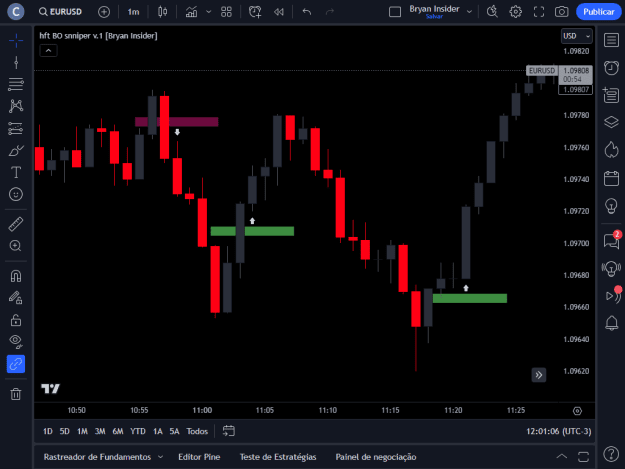The height and width of the screenshot is (469, 625).
Task: Select the YTD date range
Action: (138, 431)
